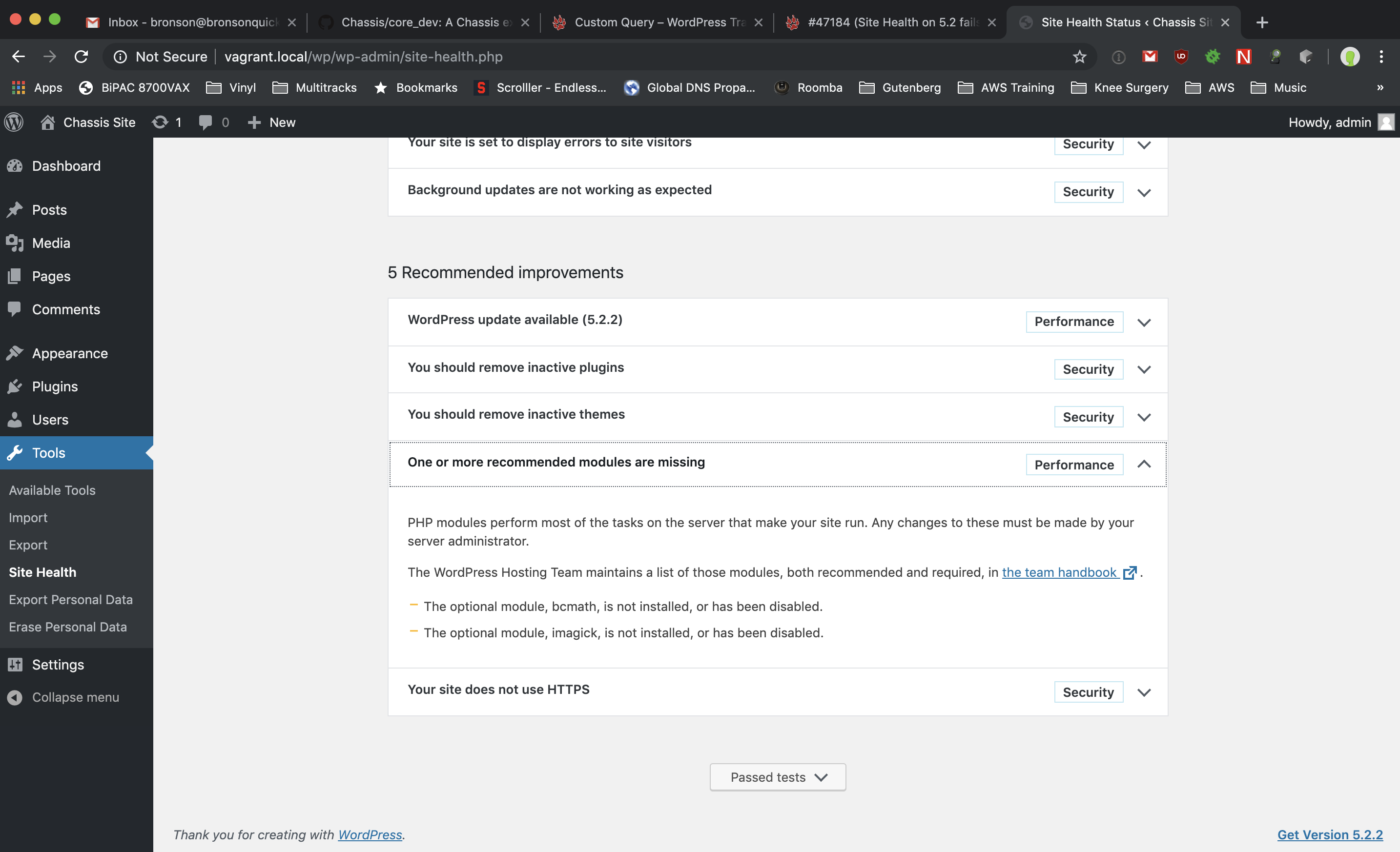Screen dimensions: 1400x852
Task: Expand the remove inactive themes item
Action: click(1144, 418)
